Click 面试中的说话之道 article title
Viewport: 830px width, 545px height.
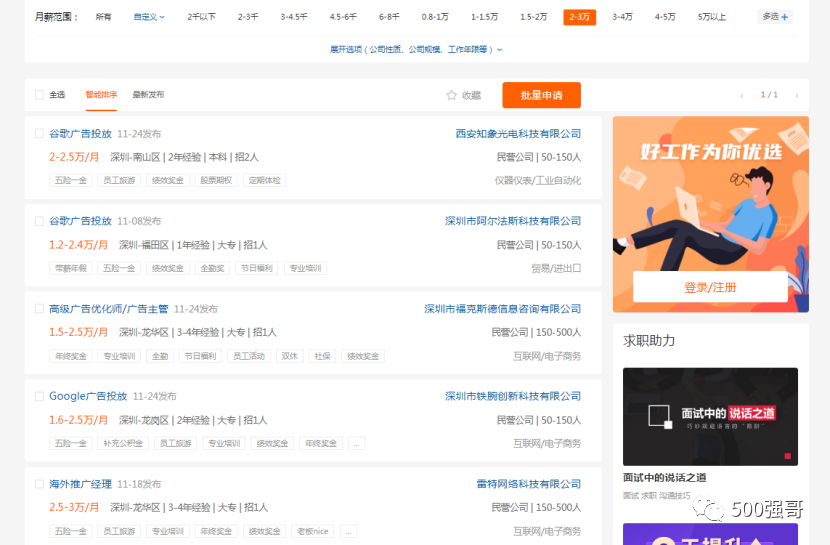[x=664, y=478]
